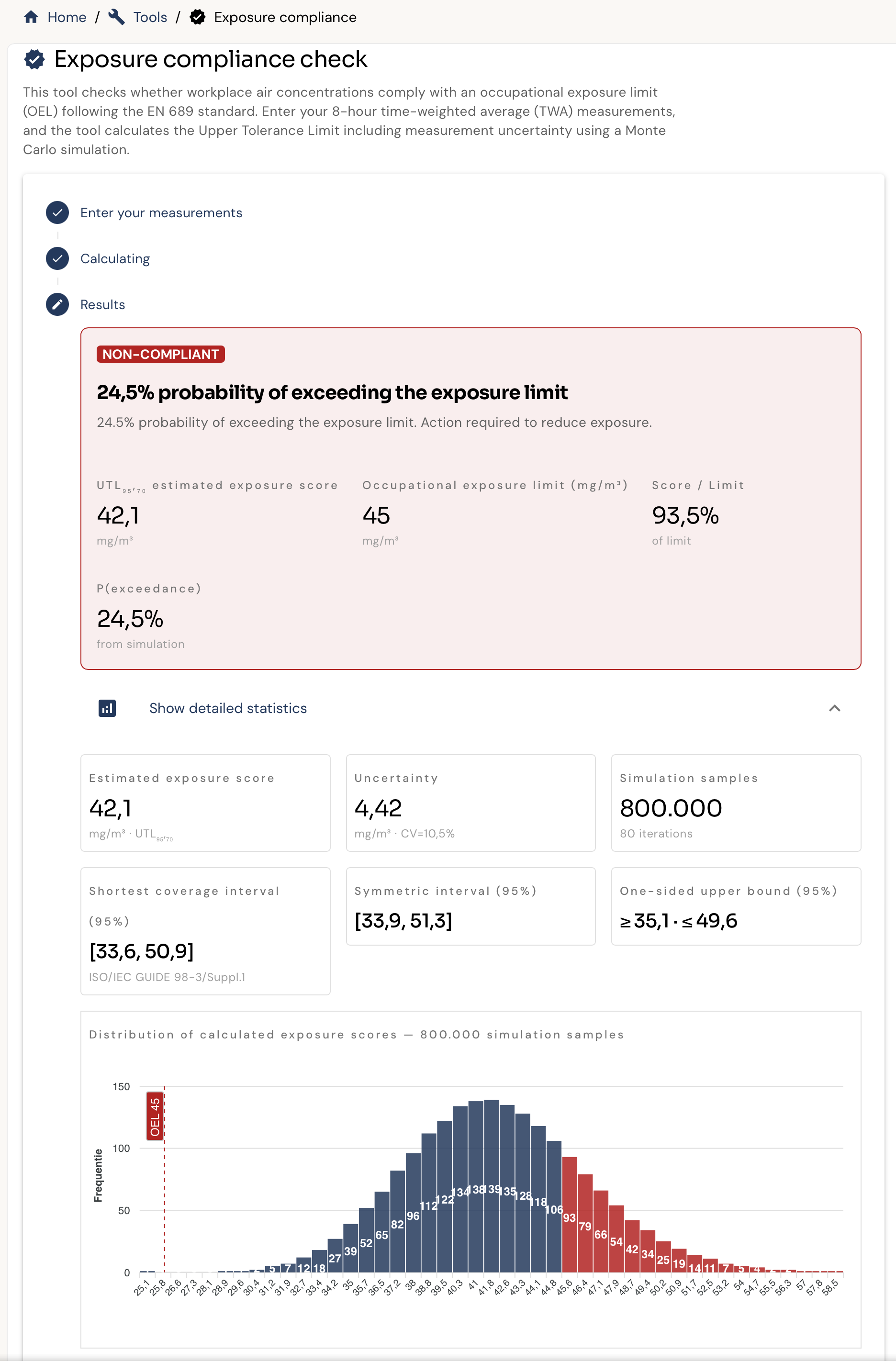The width and height of the screenshot is (896, 1361).
Task: Click the bar chart icon beside Show detailed statistics
Action: point(107,708)
